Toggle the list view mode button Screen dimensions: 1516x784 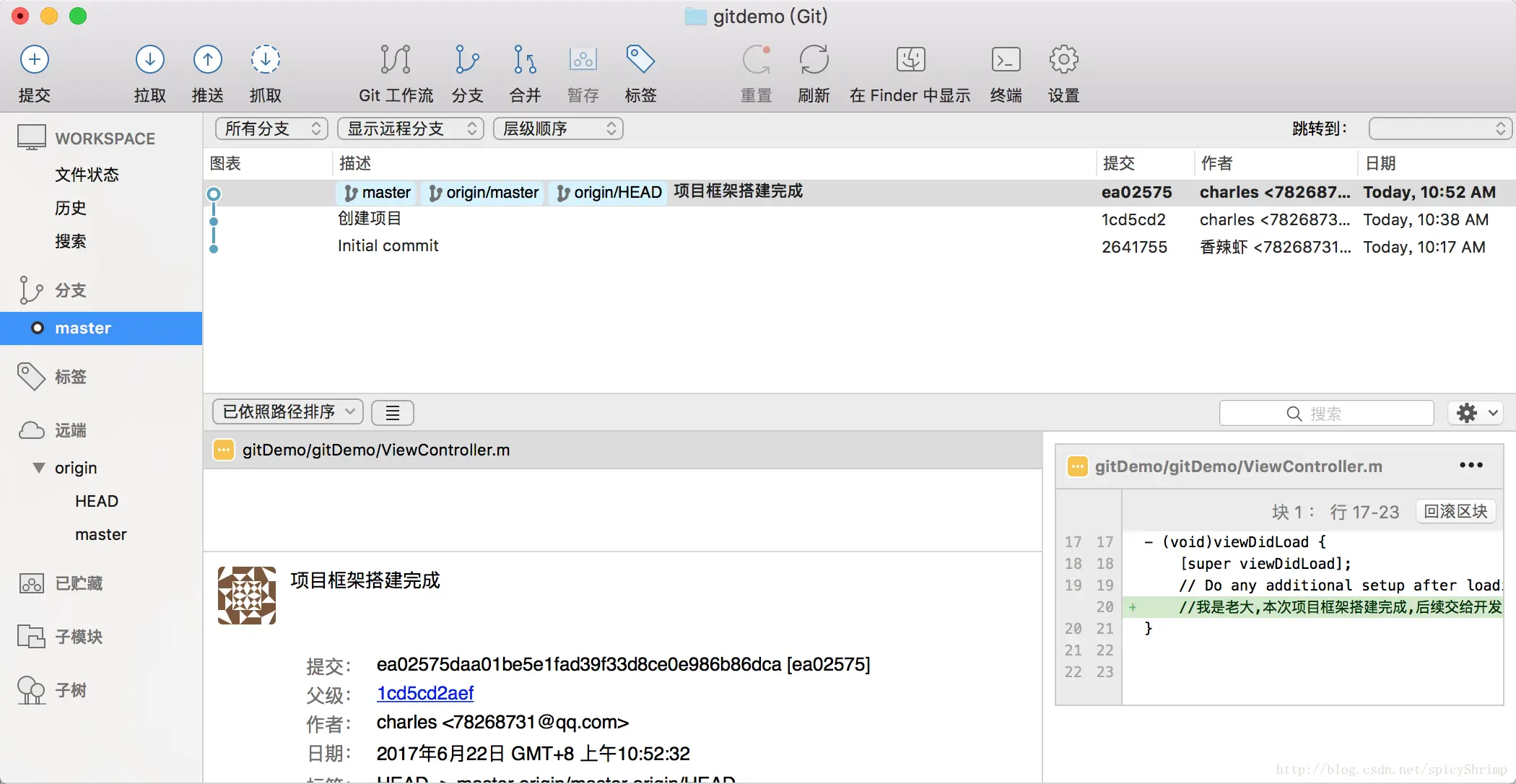coord(392,413)
